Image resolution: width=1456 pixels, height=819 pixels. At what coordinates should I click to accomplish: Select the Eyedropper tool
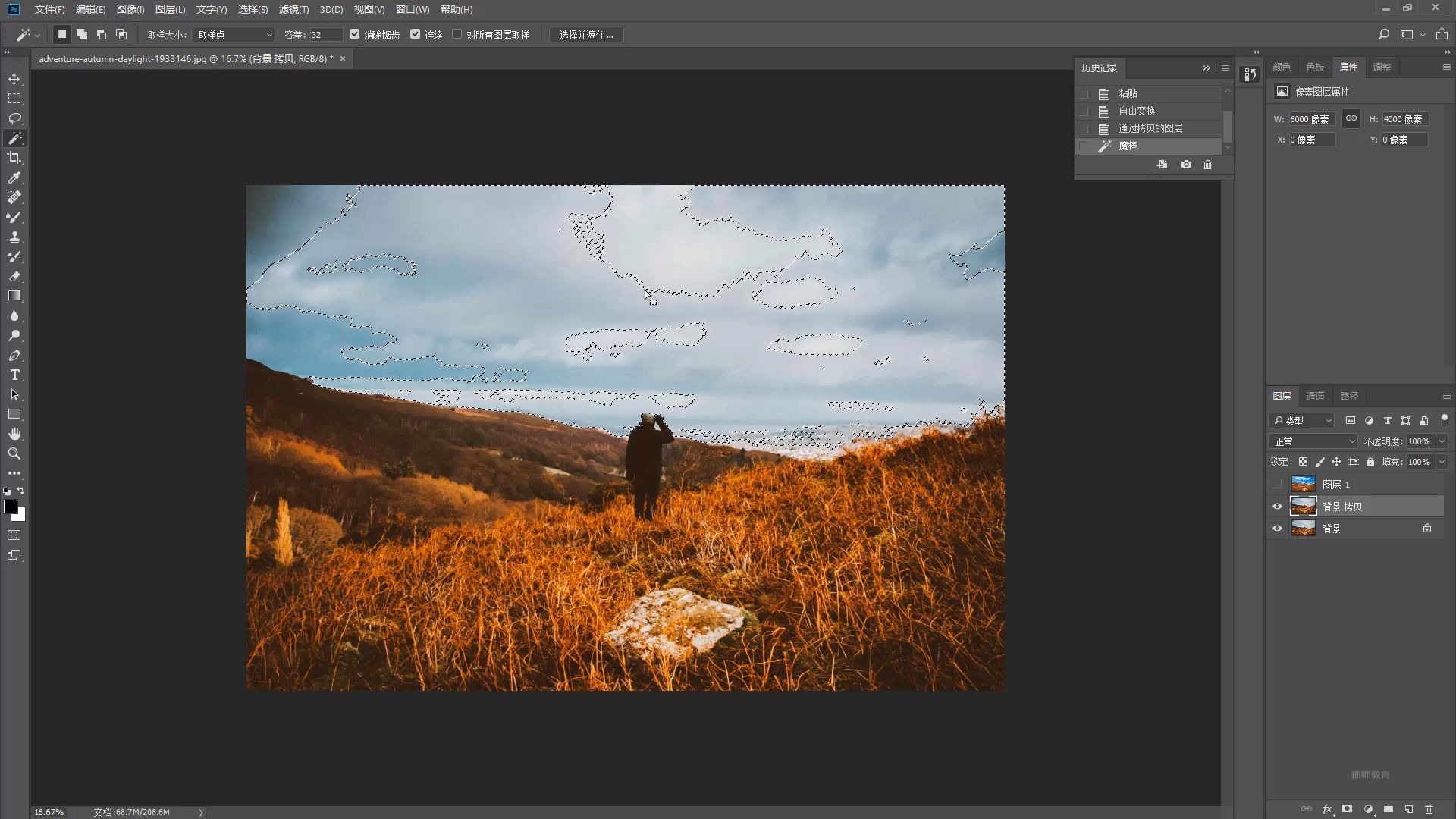(14, 177)
